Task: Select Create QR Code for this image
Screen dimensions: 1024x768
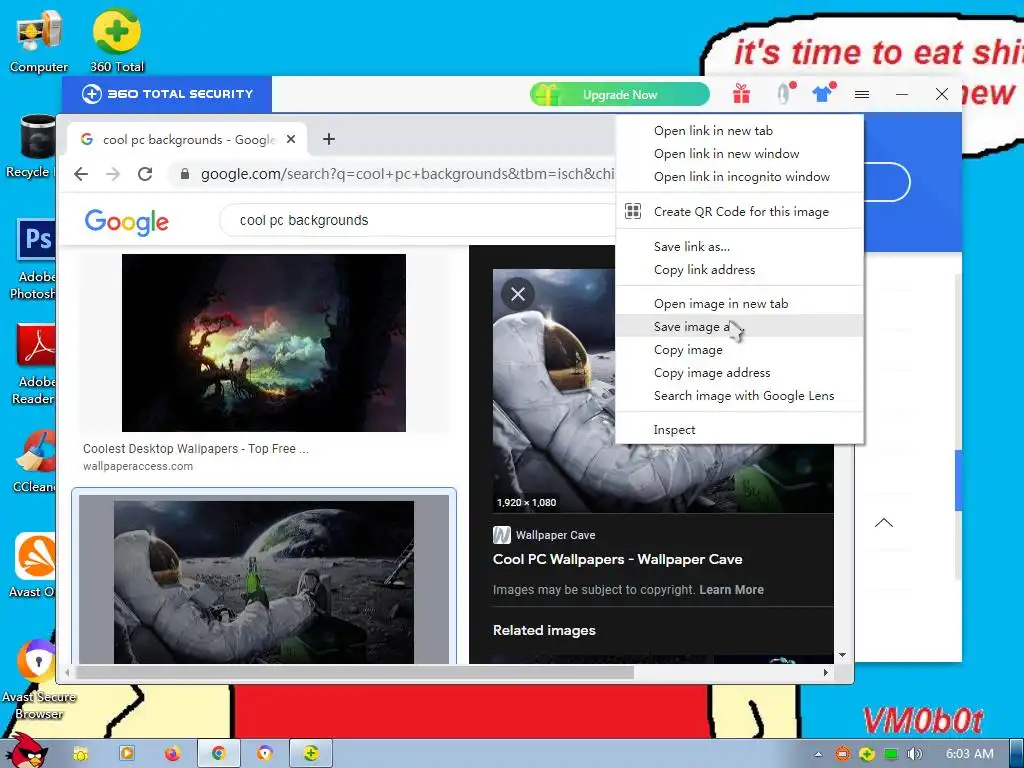Action: click(x=739, y=212)
